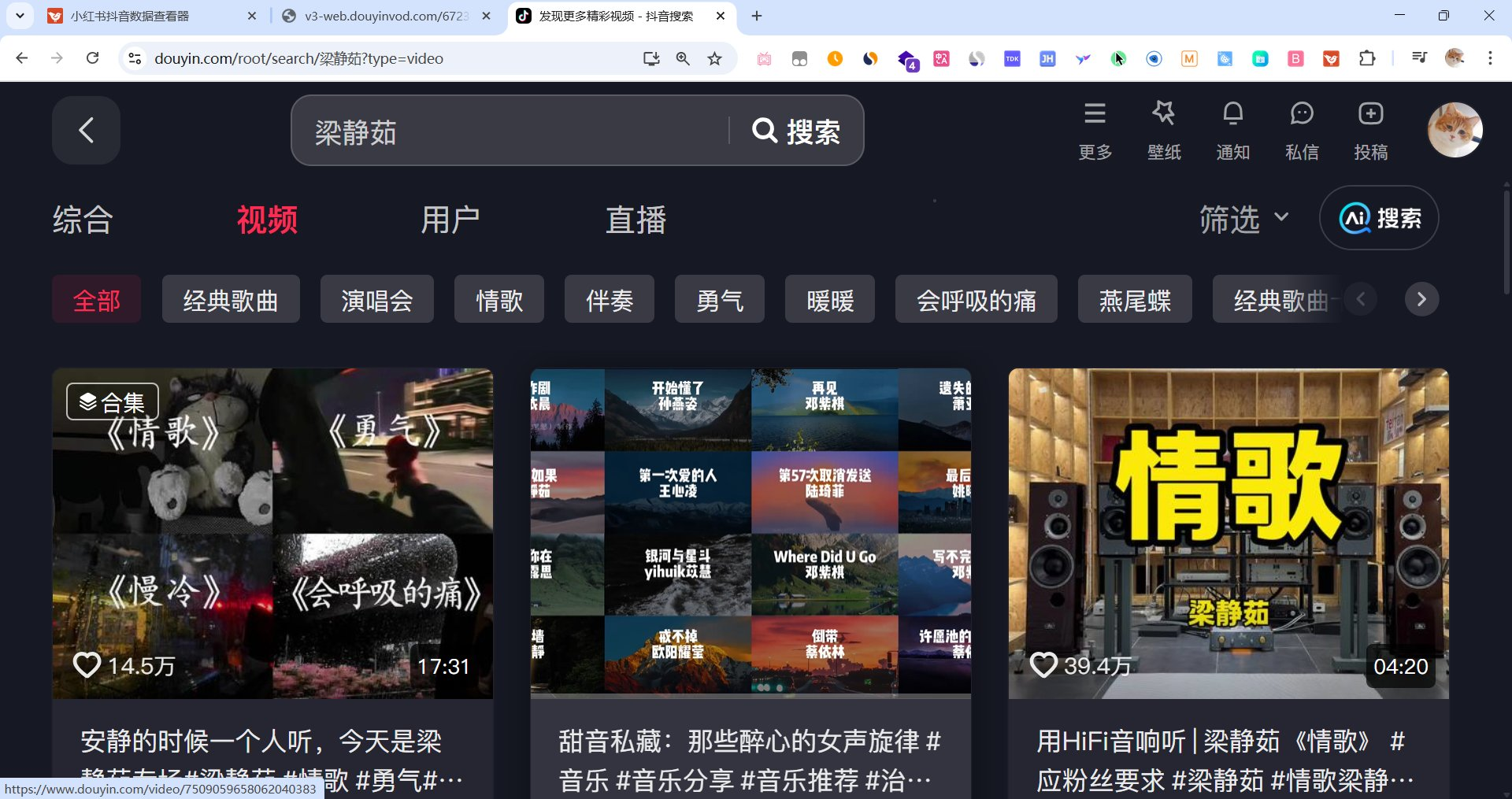Viewport: 1512px width, 799px height.
Task: Switch to the 综合 tab
Action: (x=83, y=220)
